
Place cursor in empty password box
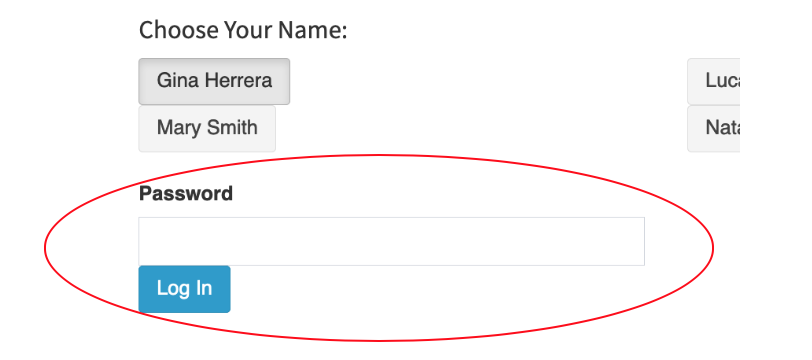tap(392, 241)
